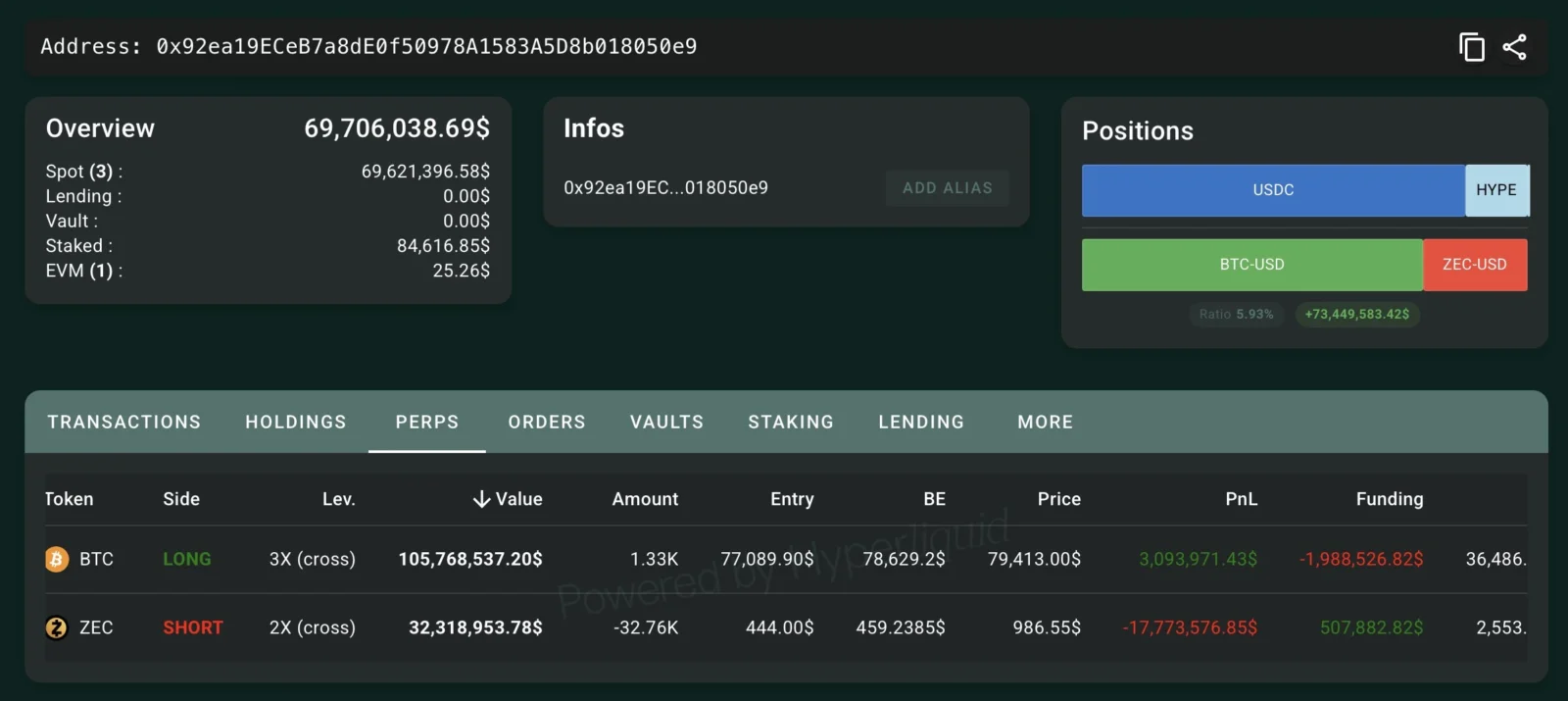This screenshot has width=1568, height=701.
Task: Click the 69,621,396.58$ spot value
Action: [425, 172]
